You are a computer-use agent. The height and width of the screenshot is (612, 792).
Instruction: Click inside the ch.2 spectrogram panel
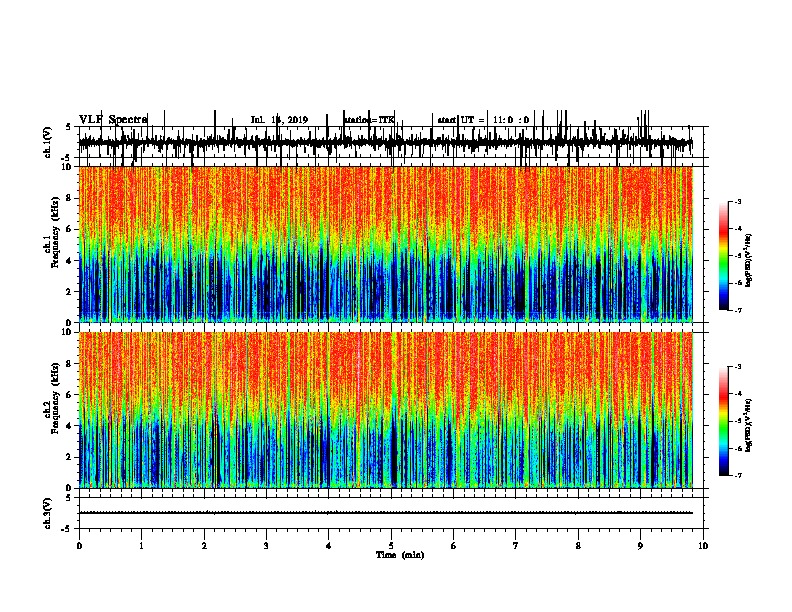click(x=386, y=410)
